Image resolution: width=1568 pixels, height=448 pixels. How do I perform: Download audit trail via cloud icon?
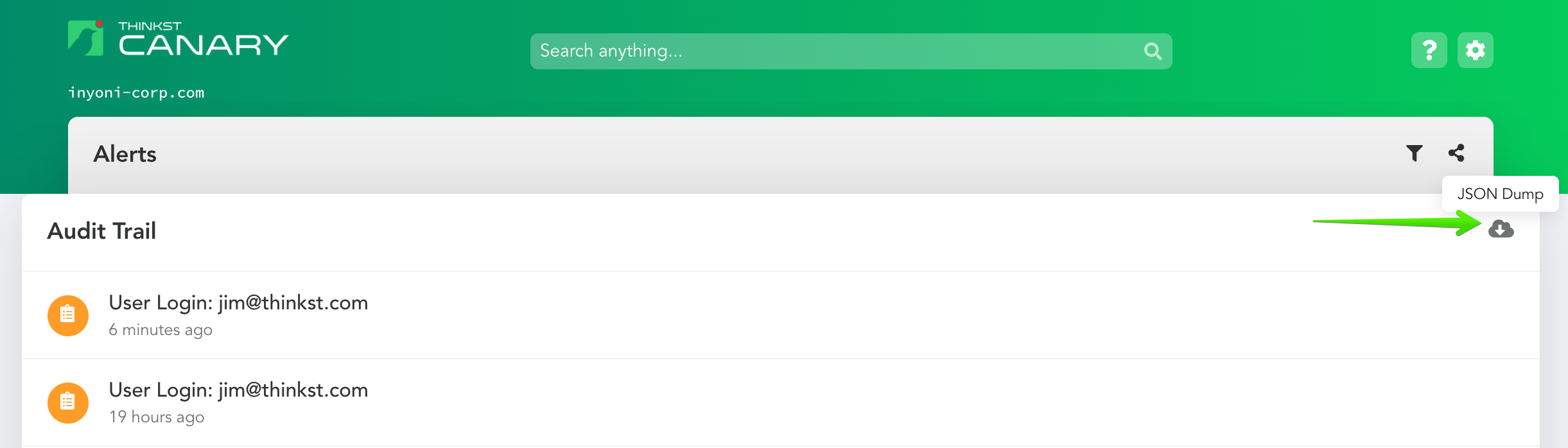point(1501,228)
